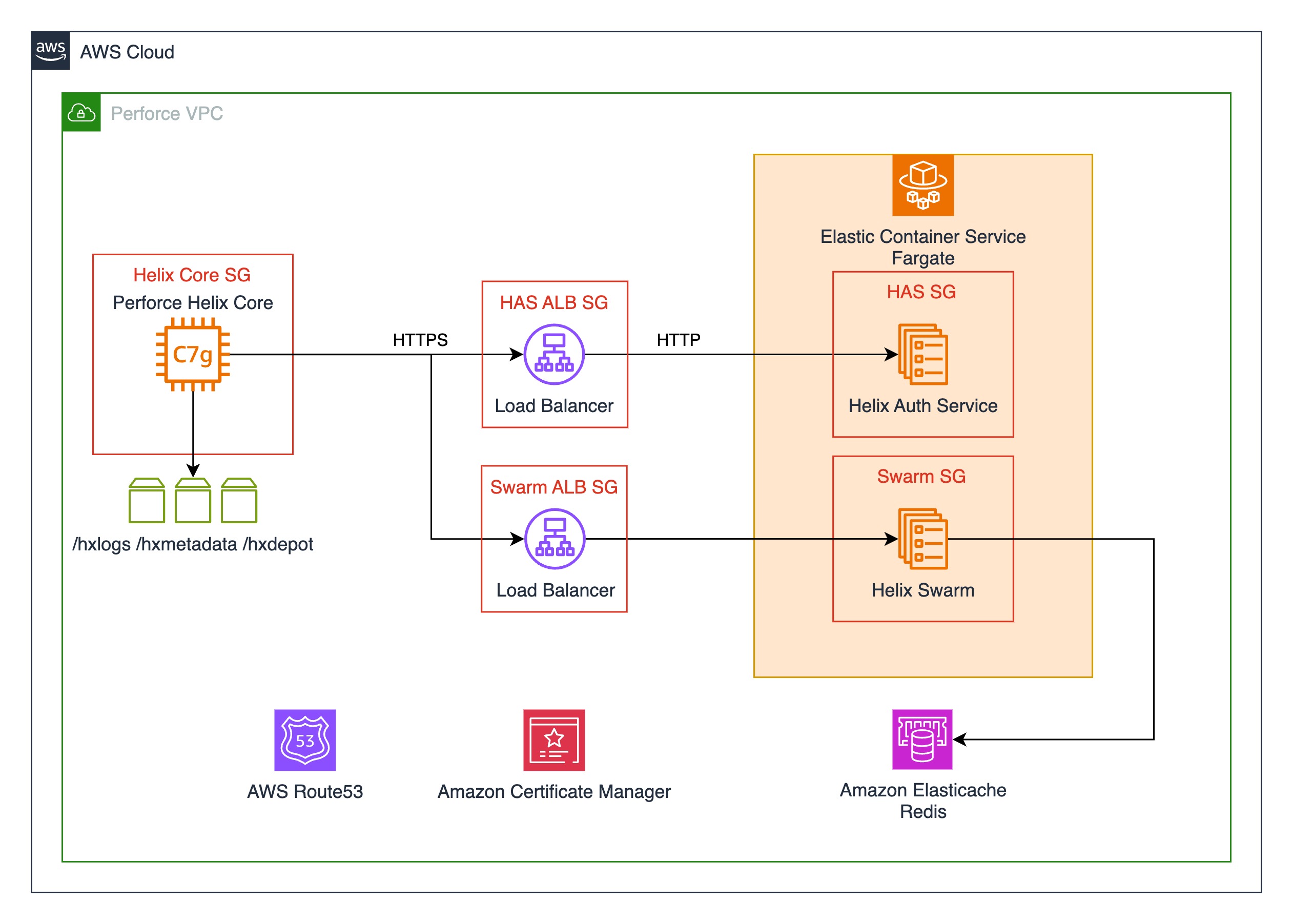Click the Helix Swarm task icon
The width and height of the screenshot is (1293, 924).
[922, 539]
